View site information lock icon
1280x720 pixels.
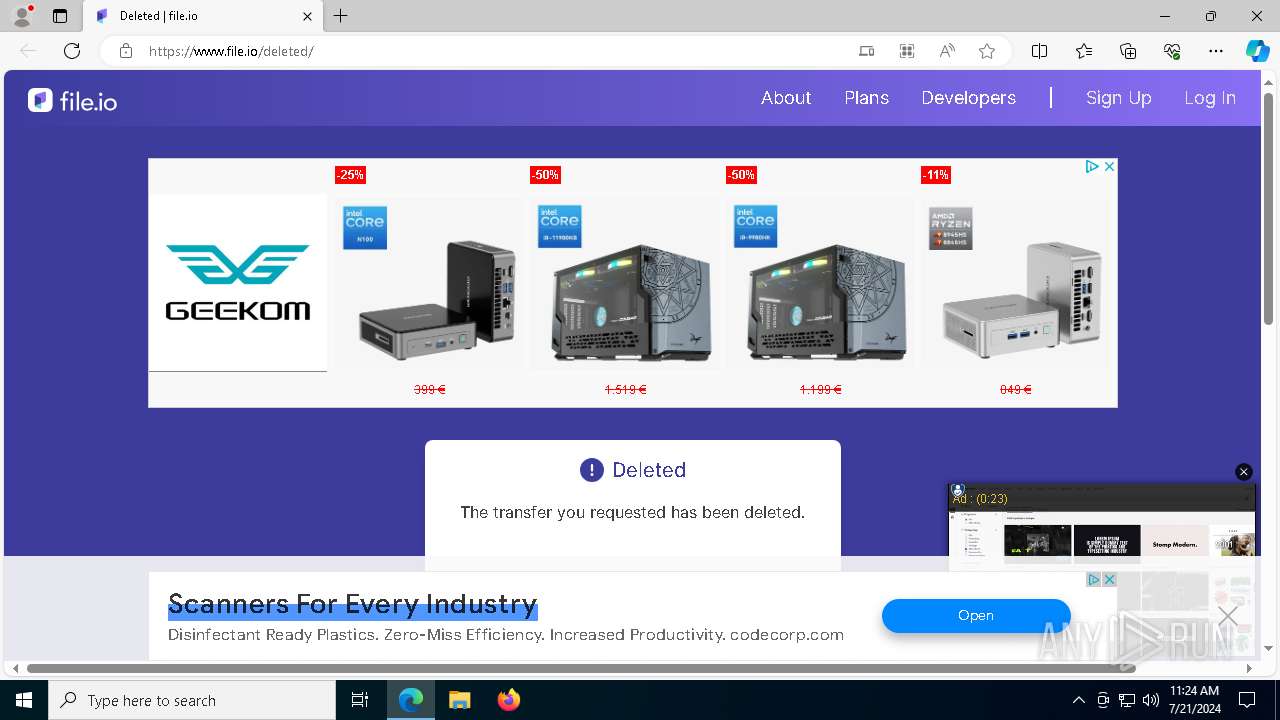pos(125,51)
